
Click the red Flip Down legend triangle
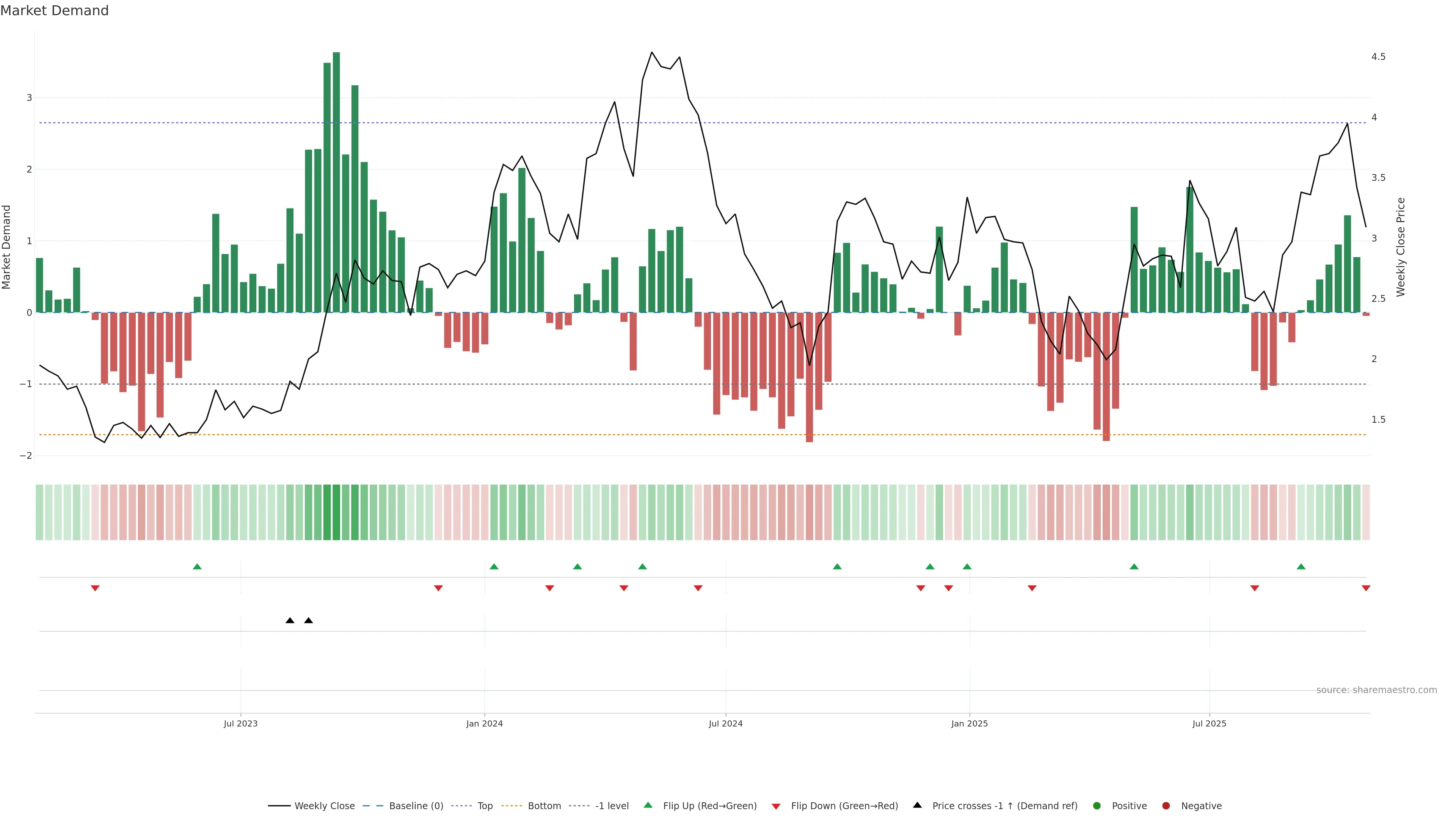pos(776,806)
